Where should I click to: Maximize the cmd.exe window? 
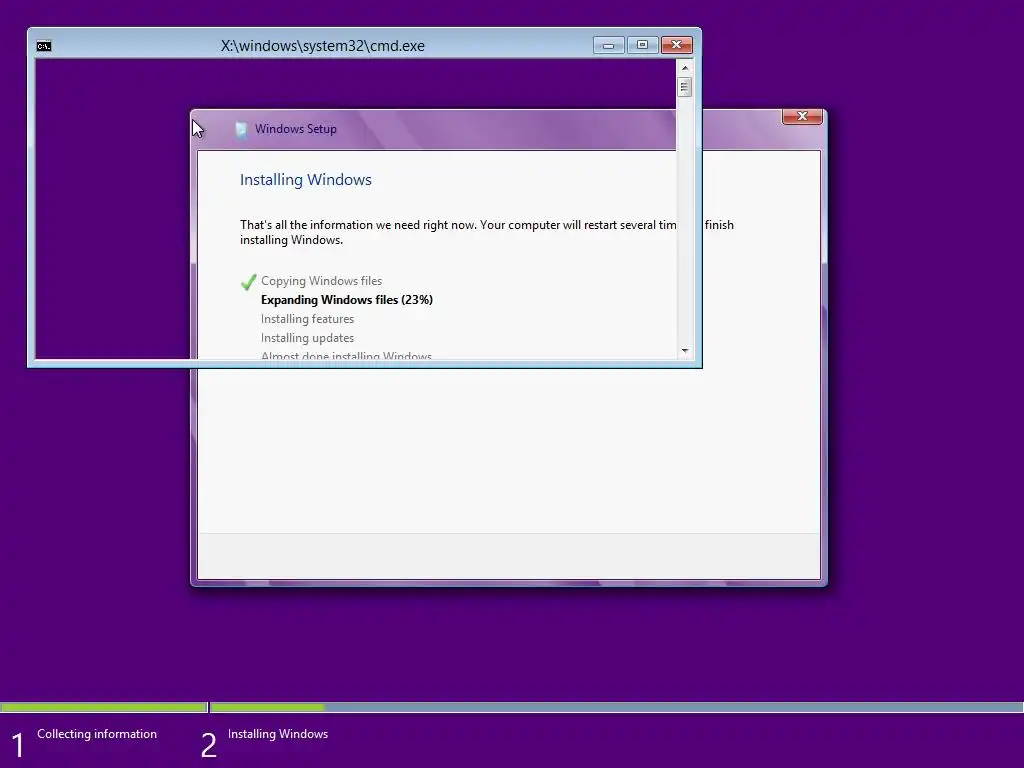643,45
